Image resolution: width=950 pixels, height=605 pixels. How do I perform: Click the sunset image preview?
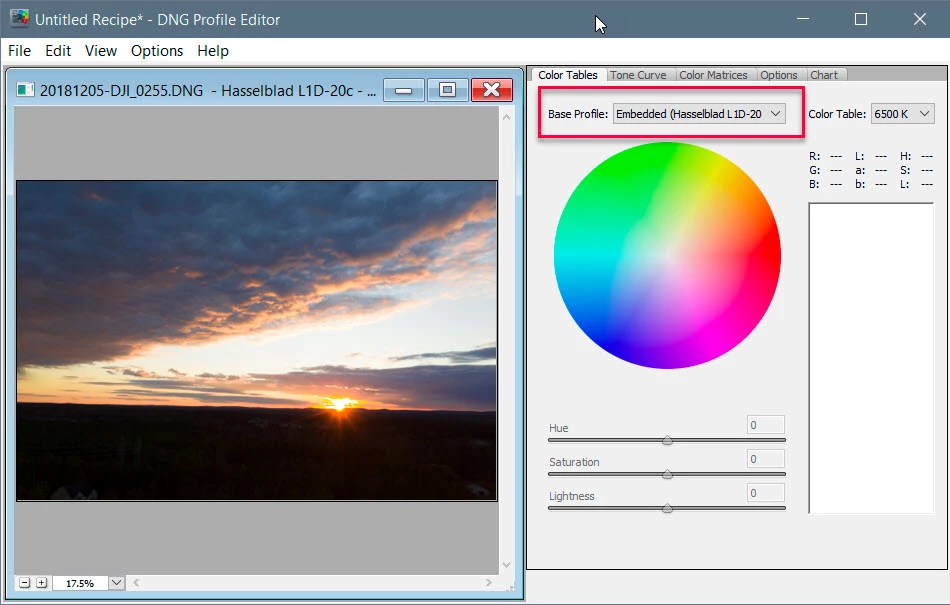(x=256, y=340)
